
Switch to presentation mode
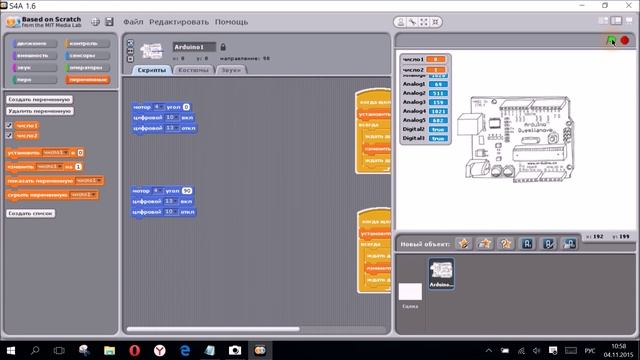(629, 20)
